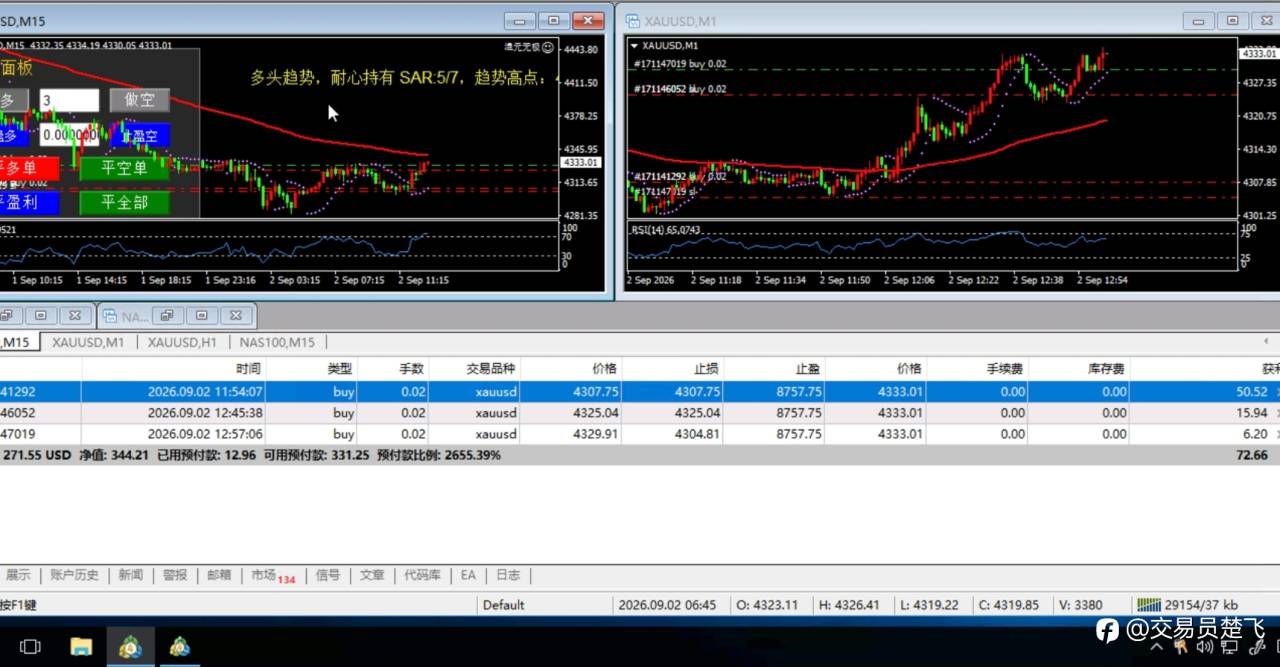Click the Default profile in status bar
The image size is (1280, 667).
[504, 605]
